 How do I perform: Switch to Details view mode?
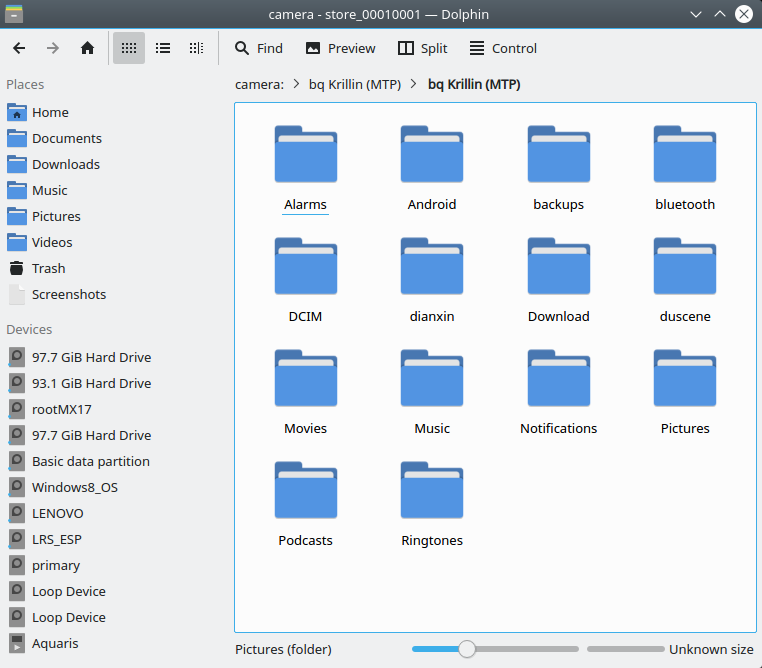[197, 48]
